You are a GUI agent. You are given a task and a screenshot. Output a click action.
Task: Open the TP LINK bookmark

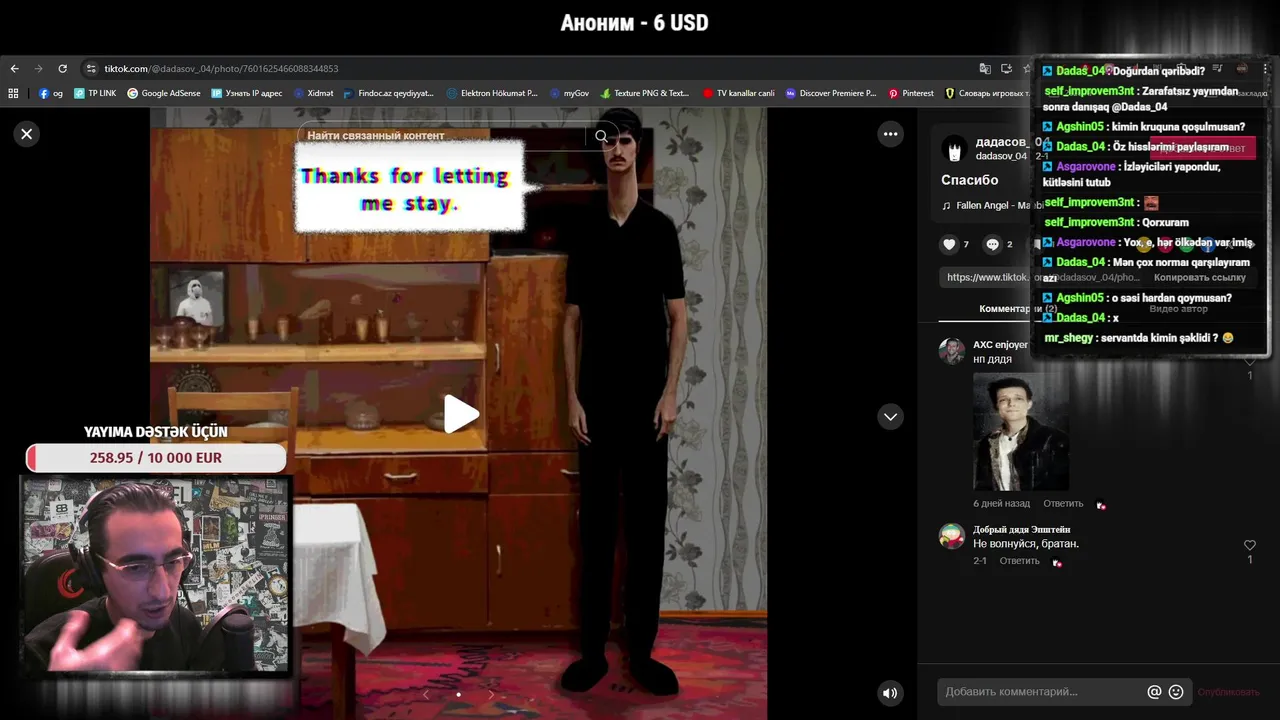click(95, 93)
